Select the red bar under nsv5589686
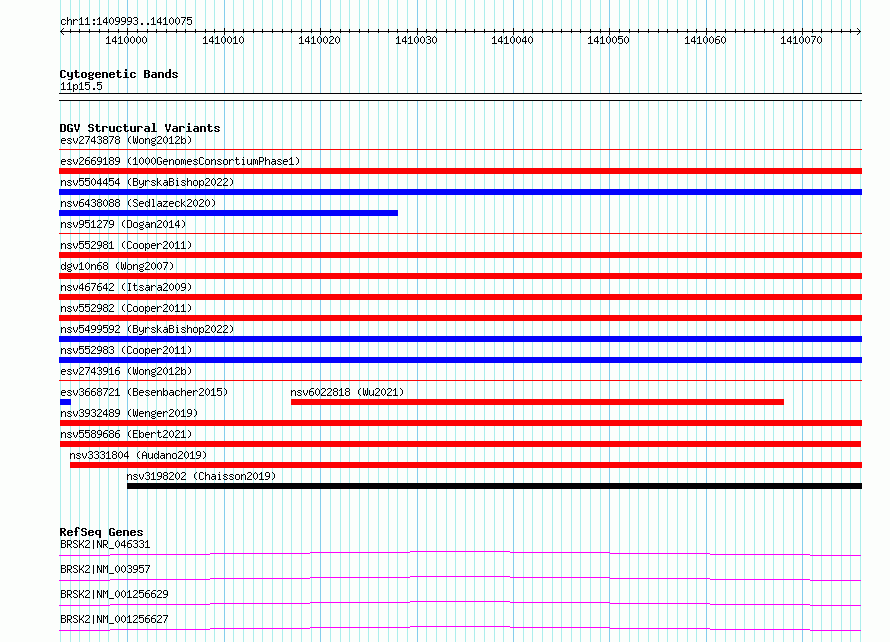 click(x=460, y=444)
